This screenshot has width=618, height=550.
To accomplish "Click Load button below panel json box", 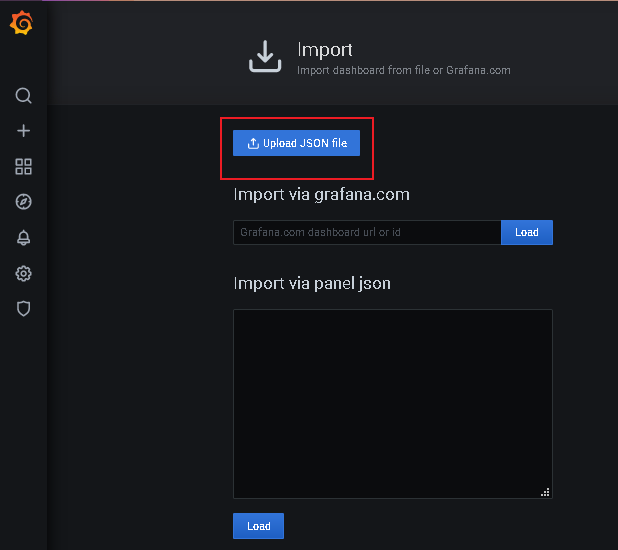I will tap(258, 526).
